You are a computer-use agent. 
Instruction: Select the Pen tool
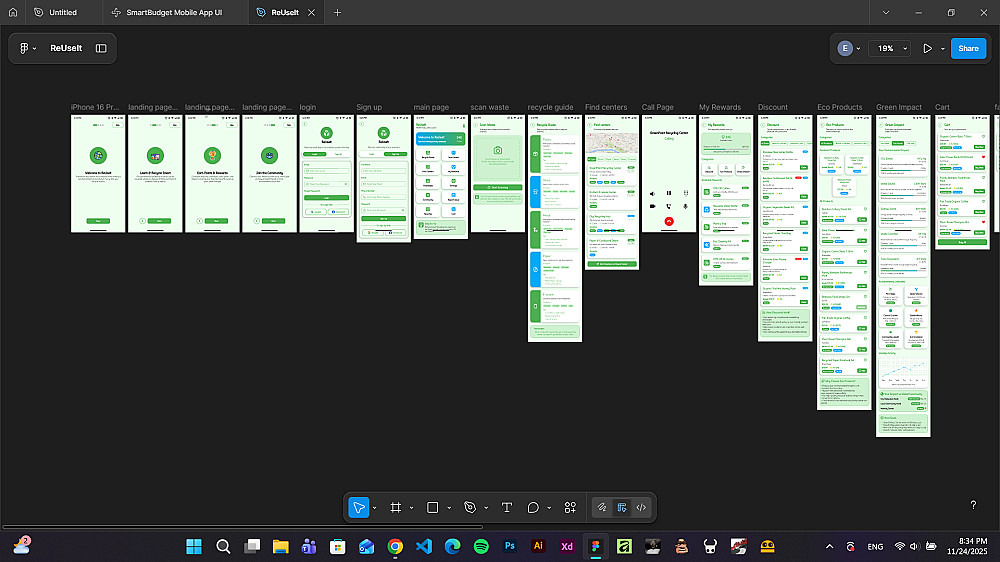click(x=470, y=507)
